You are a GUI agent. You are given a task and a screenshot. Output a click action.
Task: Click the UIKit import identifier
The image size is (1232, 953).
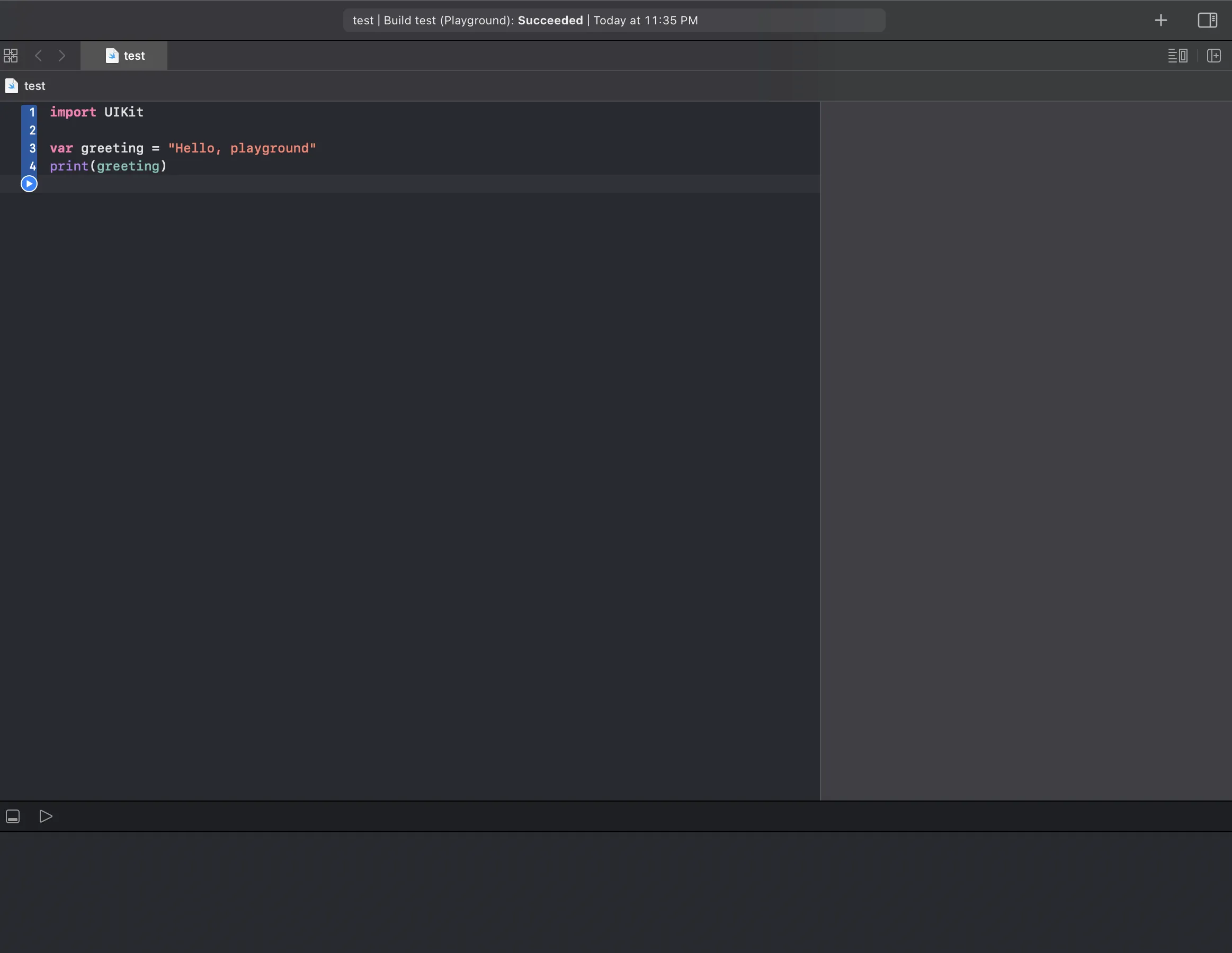coord(123,112)
